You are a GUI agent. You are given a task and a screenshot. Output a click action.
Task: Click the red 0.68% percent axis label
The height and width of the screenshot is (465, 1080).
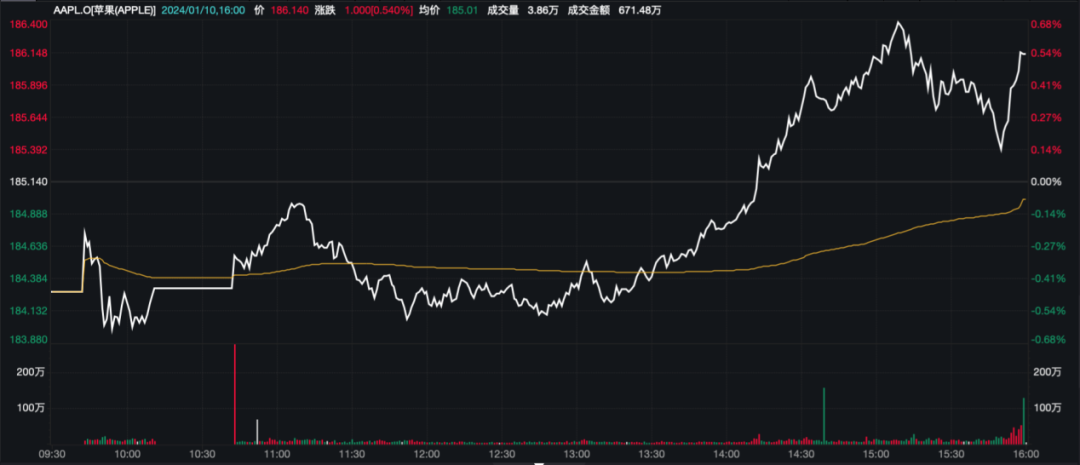pos(1048,25)
